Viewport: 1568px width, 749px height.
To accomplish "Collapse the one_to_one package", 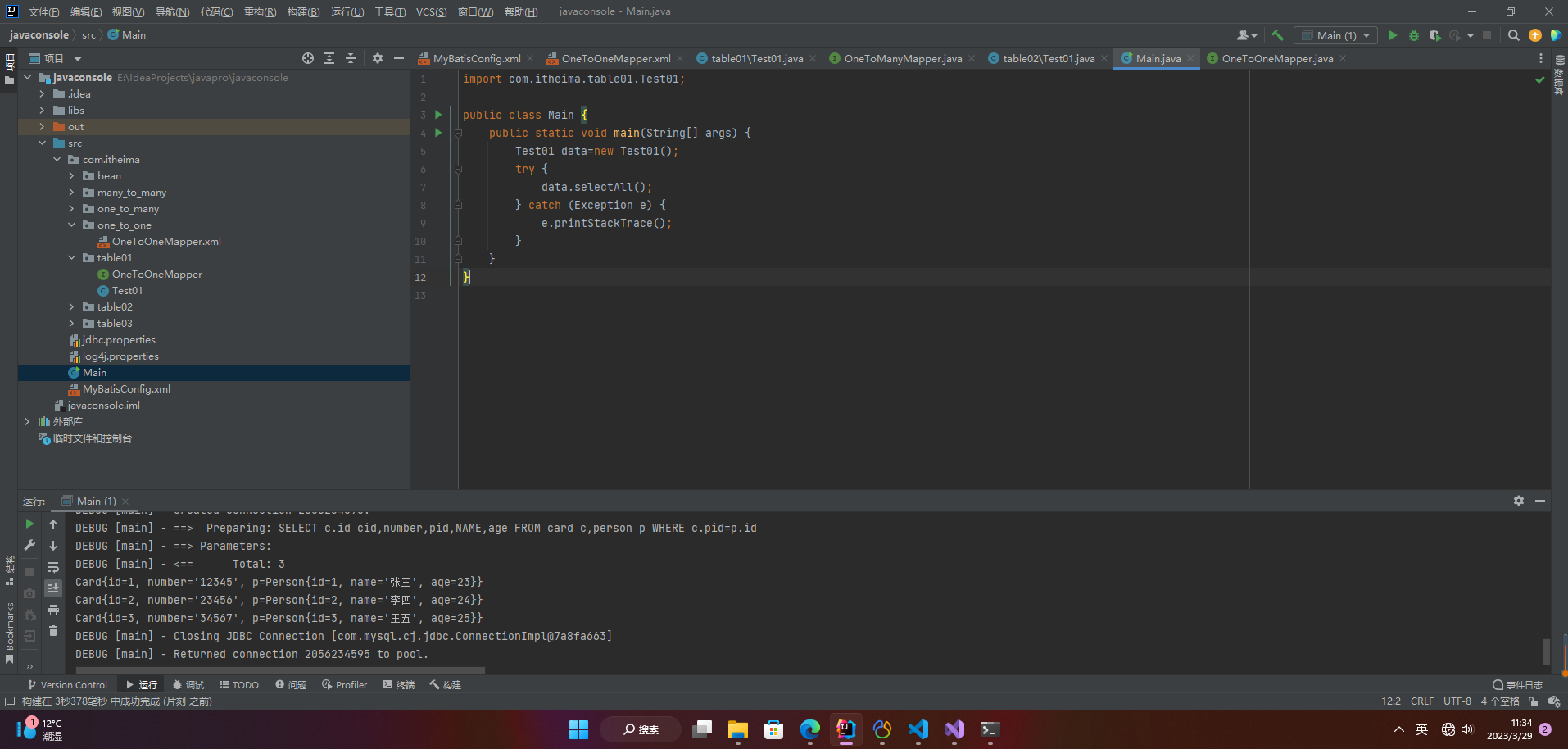I will [71, 225].
